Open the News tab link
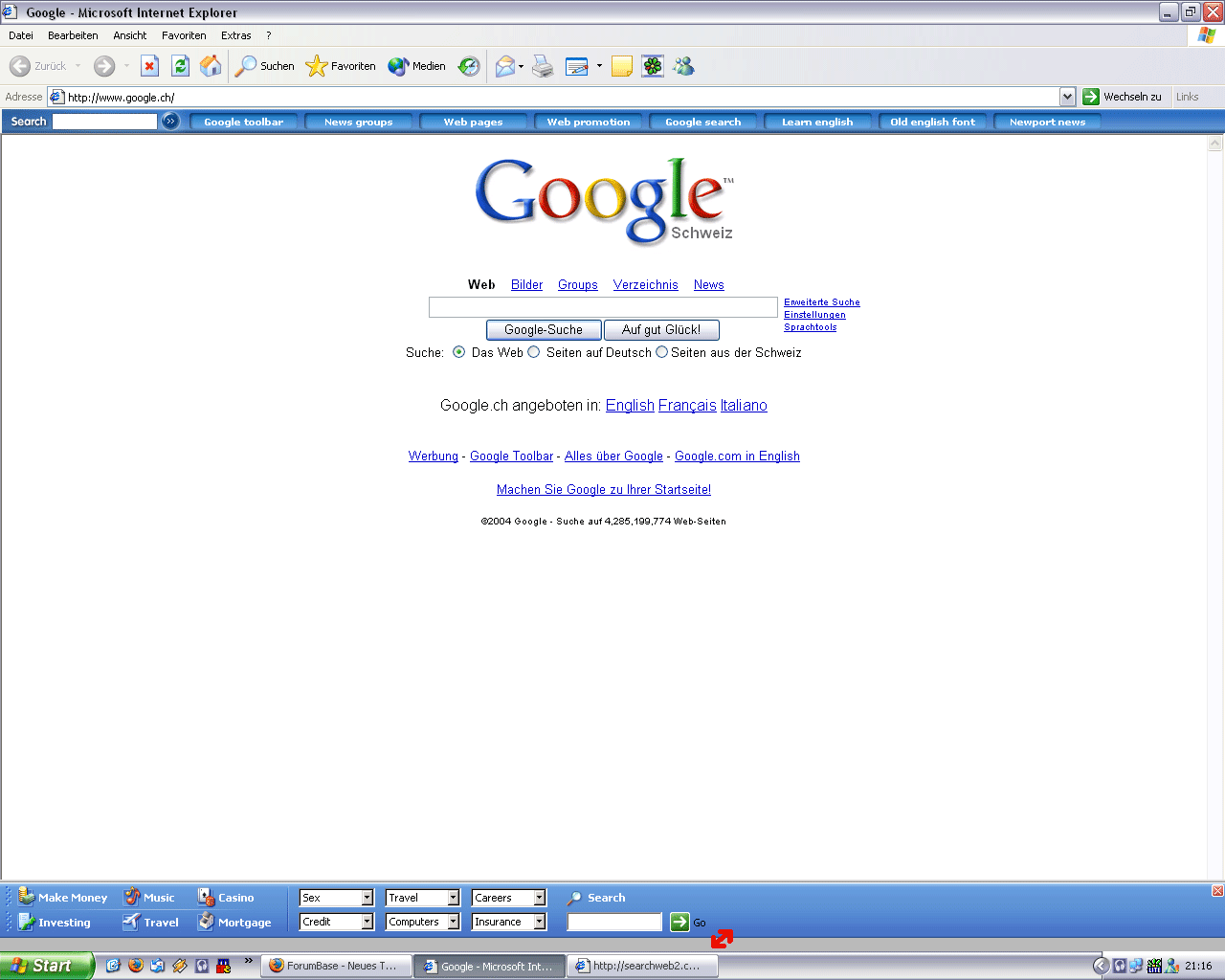The image size is (1225, 980). pos(709,284)
